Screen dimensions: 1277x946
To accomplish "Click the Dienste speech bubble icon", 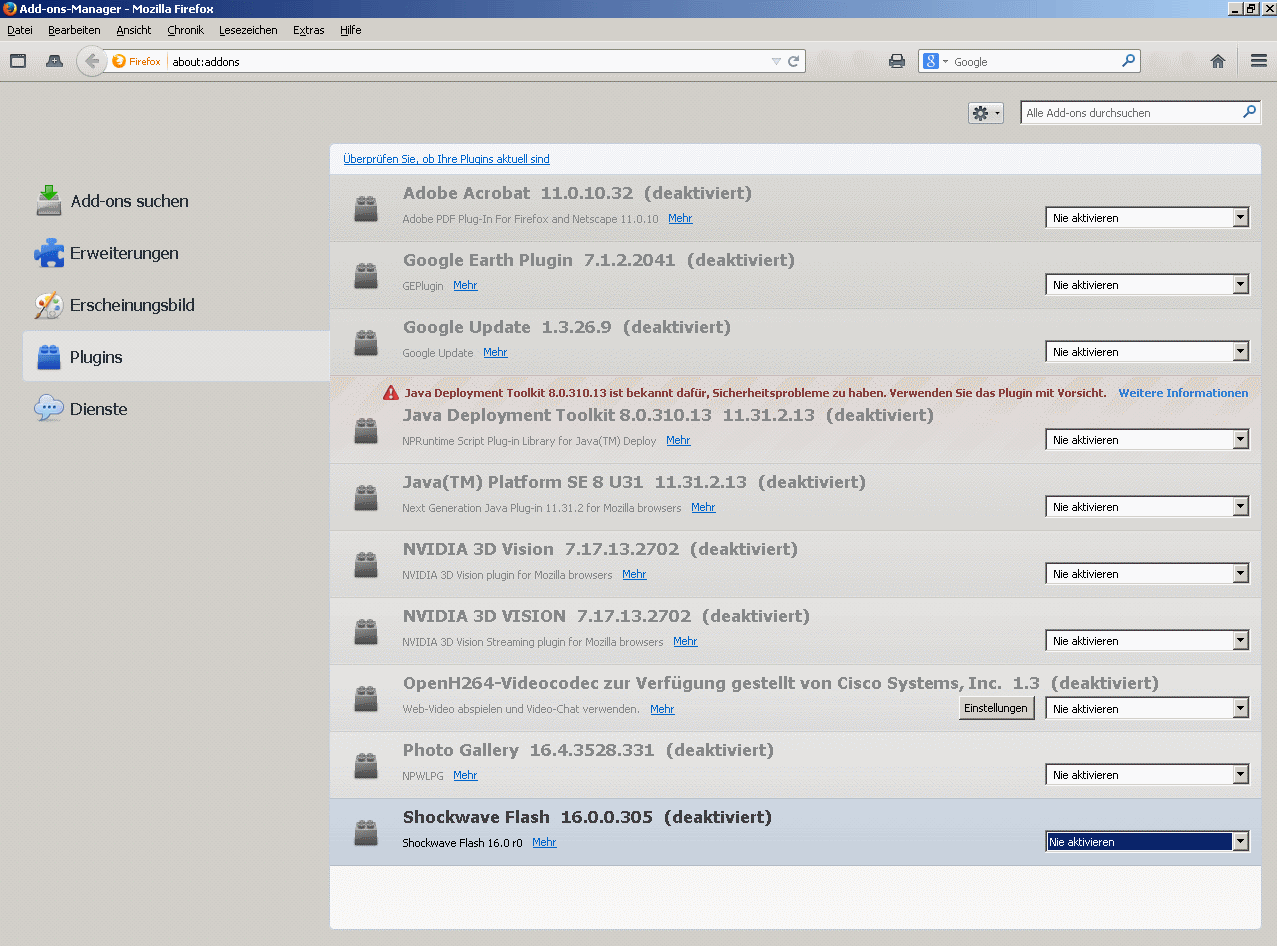I will pyautogui.click(x=49, y=409).
